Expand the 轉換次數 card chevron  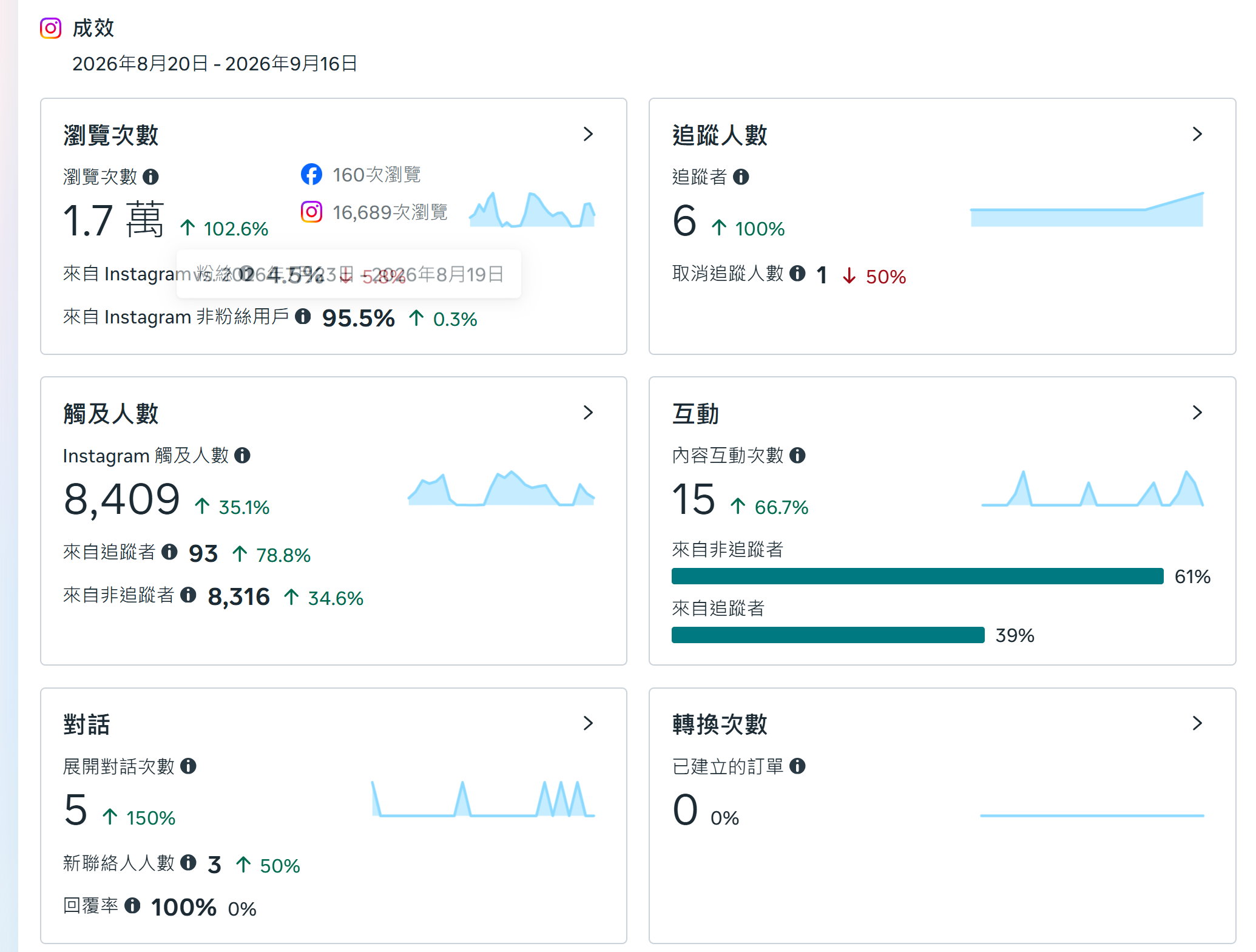click(x=1197, y=723)
